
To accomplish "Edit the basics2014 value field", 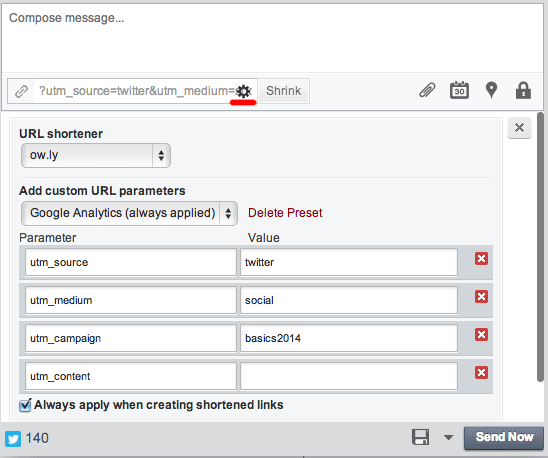I will (349, 338).
